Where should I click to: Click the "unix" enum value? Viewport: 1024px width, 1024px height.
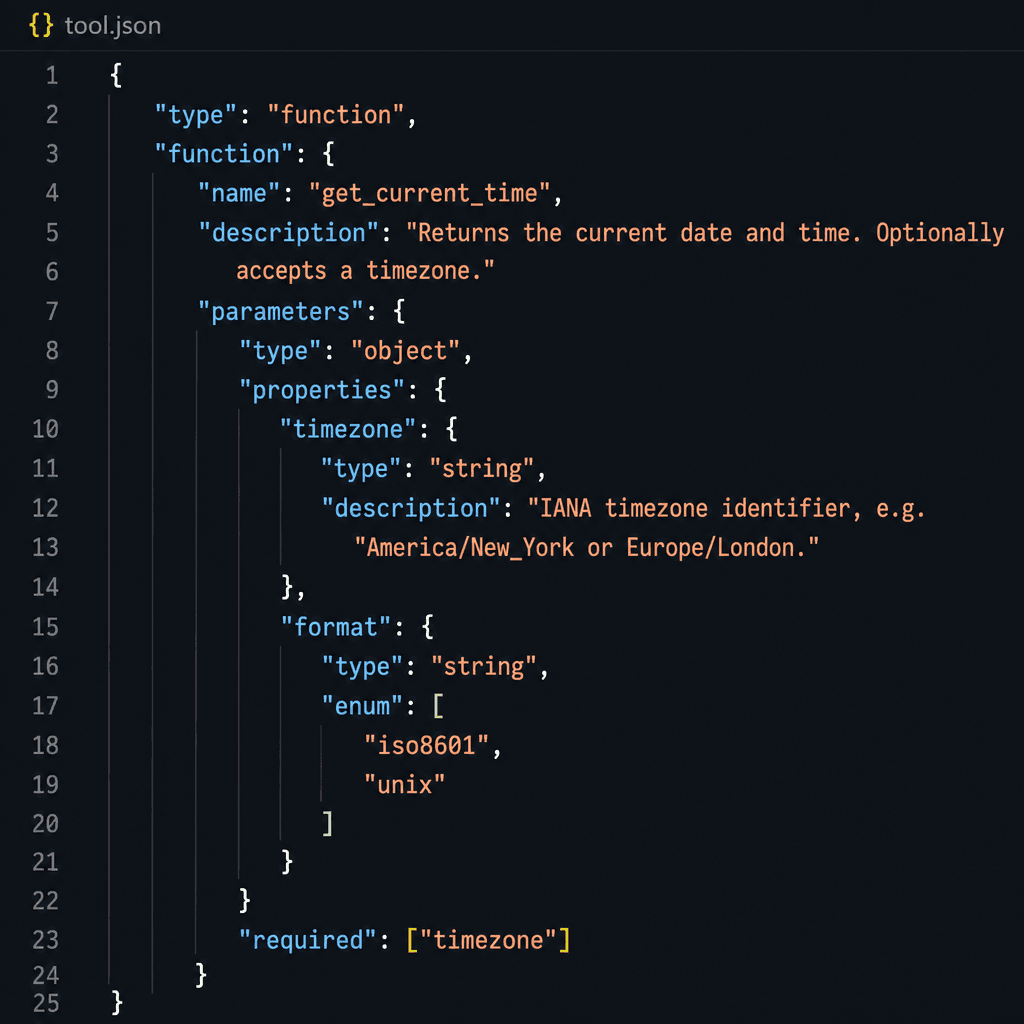(x=404, y=785)
